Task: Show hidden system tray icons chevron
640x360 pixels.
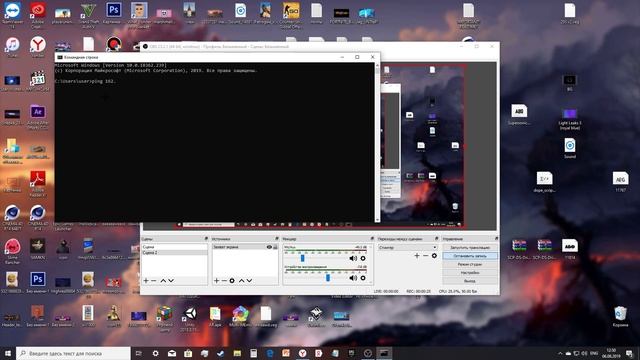Action: (560, 353)
